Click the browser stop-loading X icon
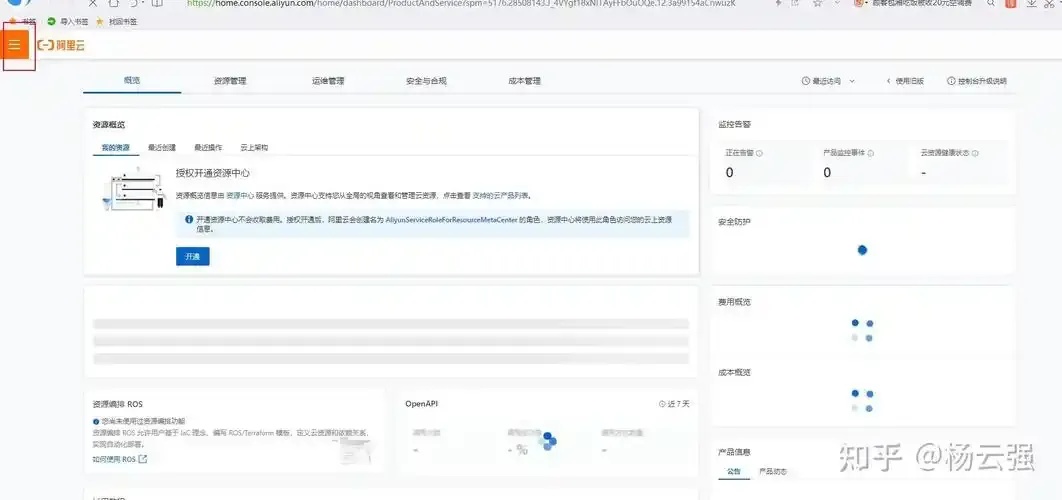This screenshot has width=1062, height=500. pos(93,3)
